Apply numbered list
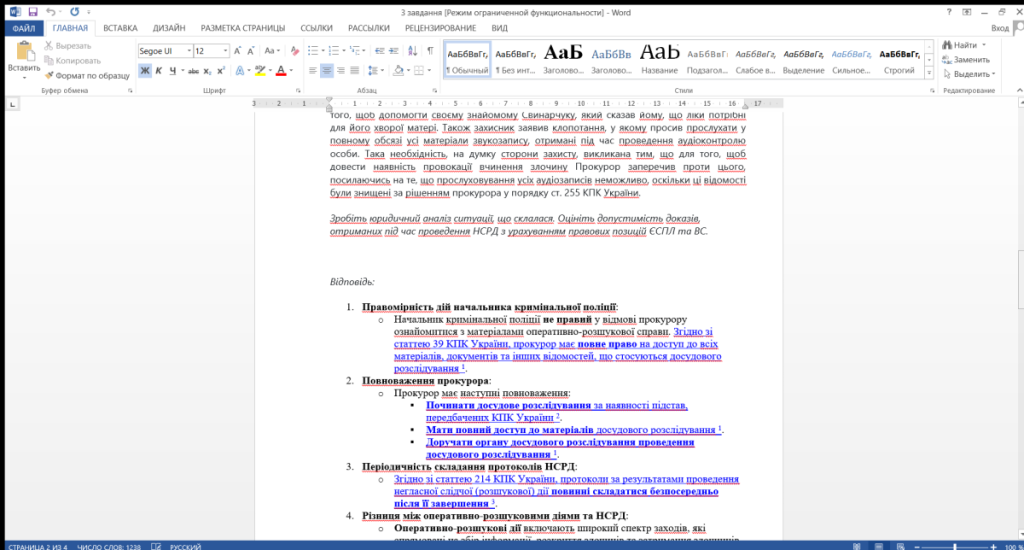Viewport: 1024px width, 550px height. pos(334,51)
